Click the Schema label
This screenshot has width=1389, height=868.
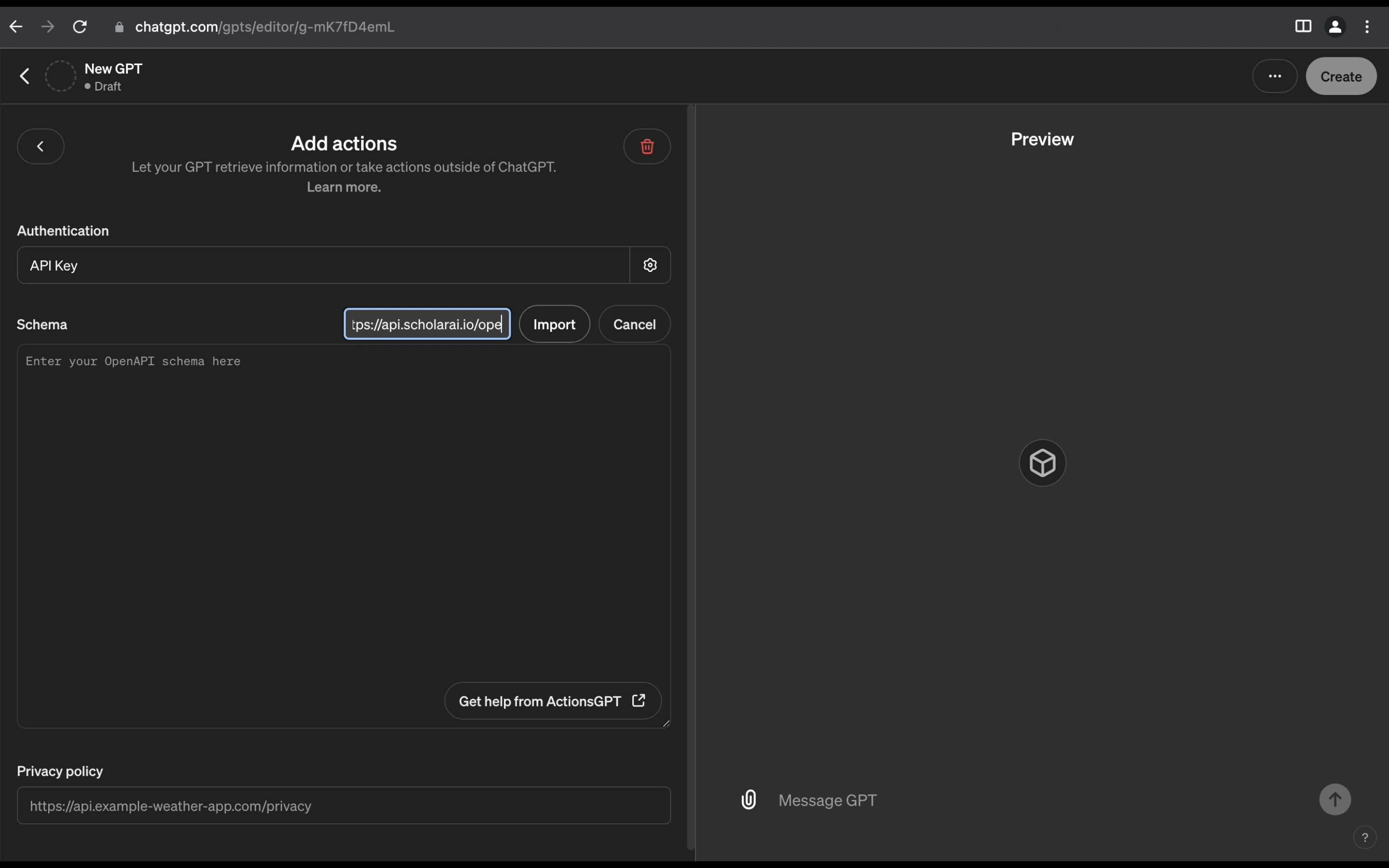click(42, 325)
